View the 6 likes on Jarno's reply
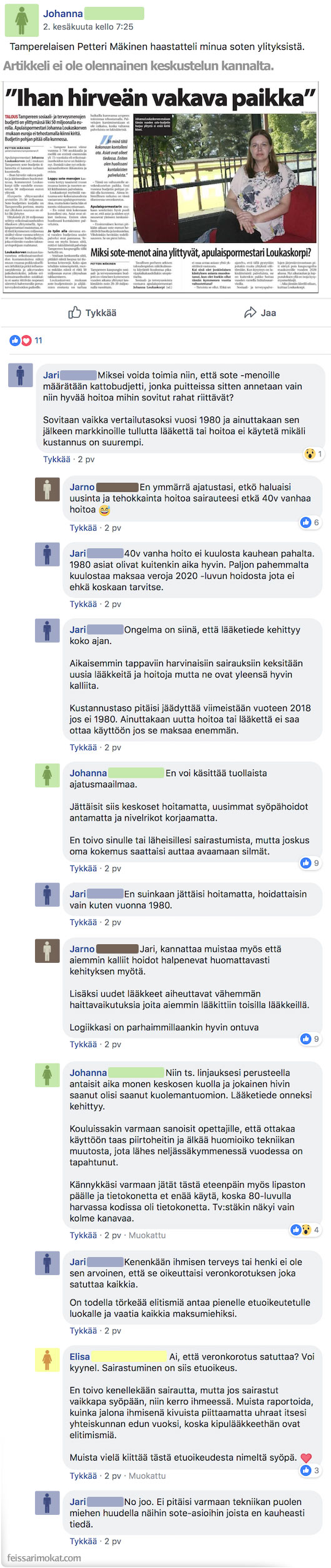Image resolution: width=331 pixels, height=1568 pixels. (x=310, y=522)
